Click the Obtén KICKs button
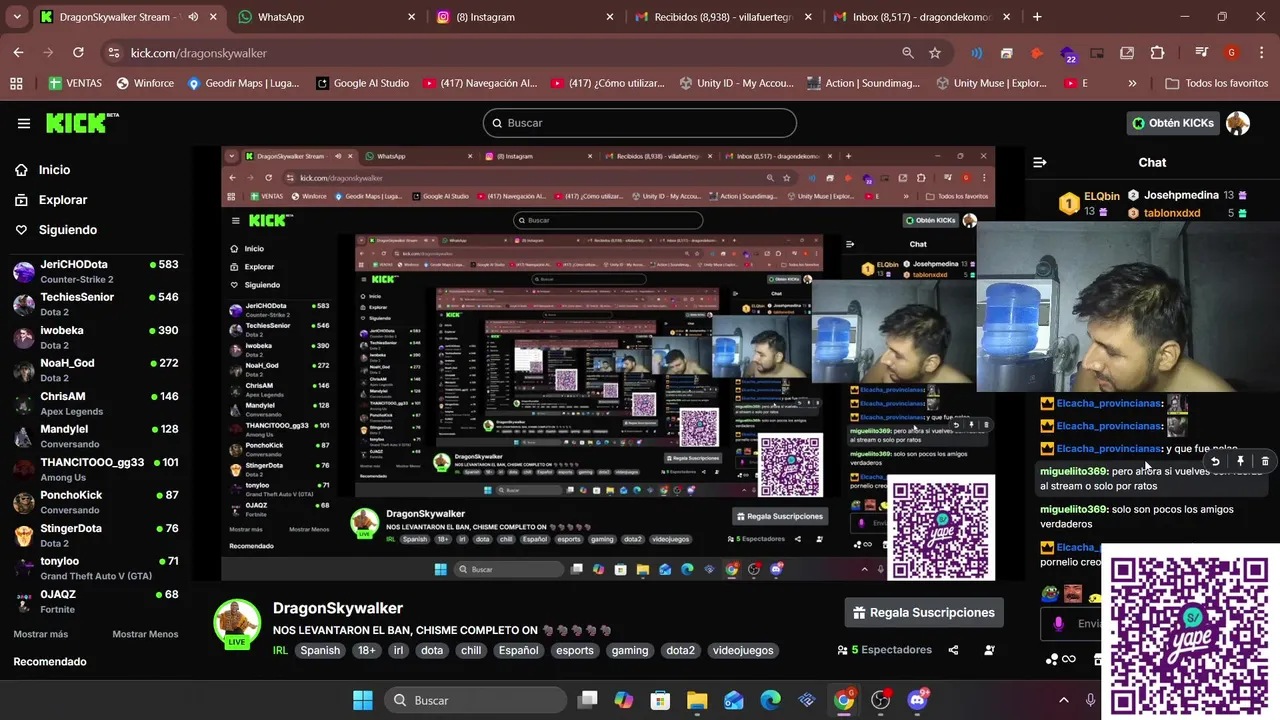 1173,123
